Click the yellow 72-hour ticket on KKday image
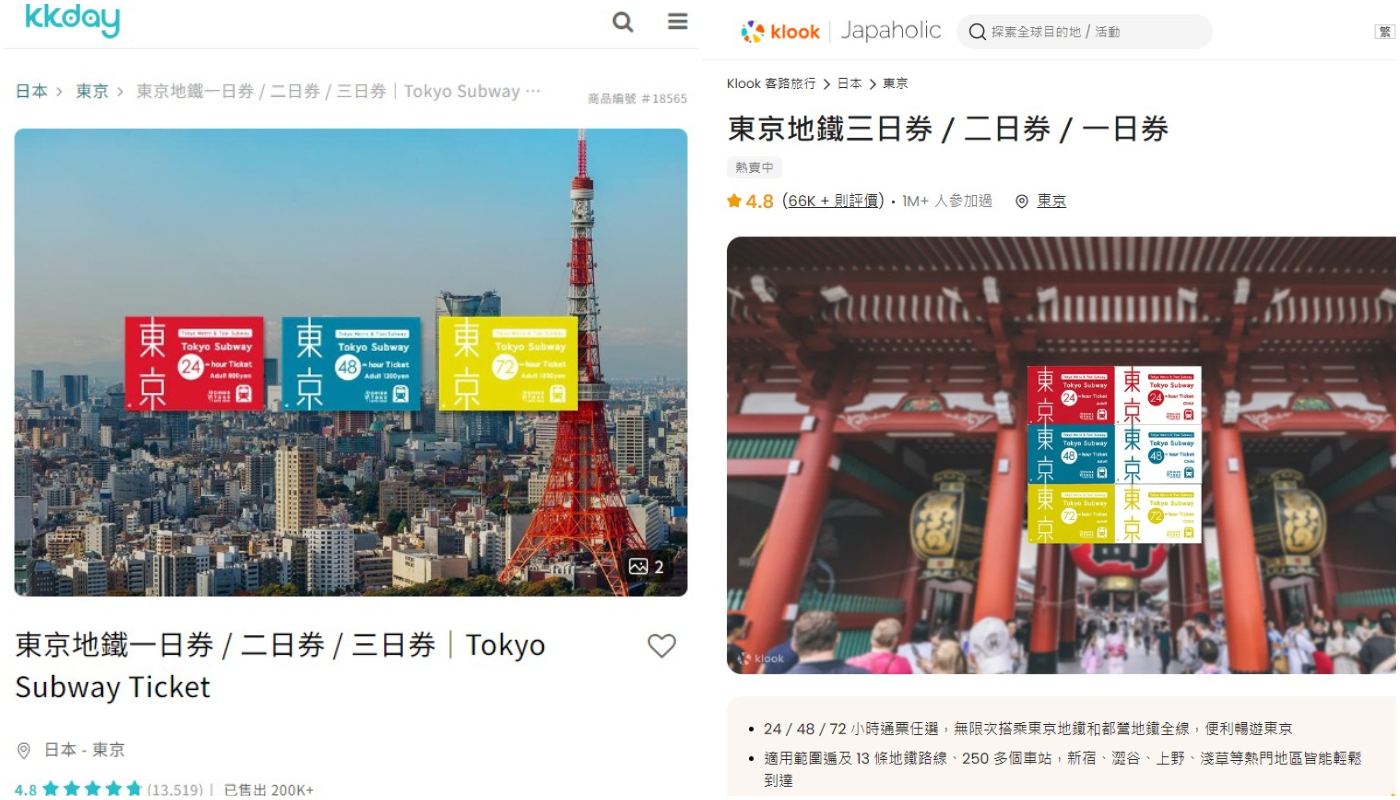 point(508,364)
